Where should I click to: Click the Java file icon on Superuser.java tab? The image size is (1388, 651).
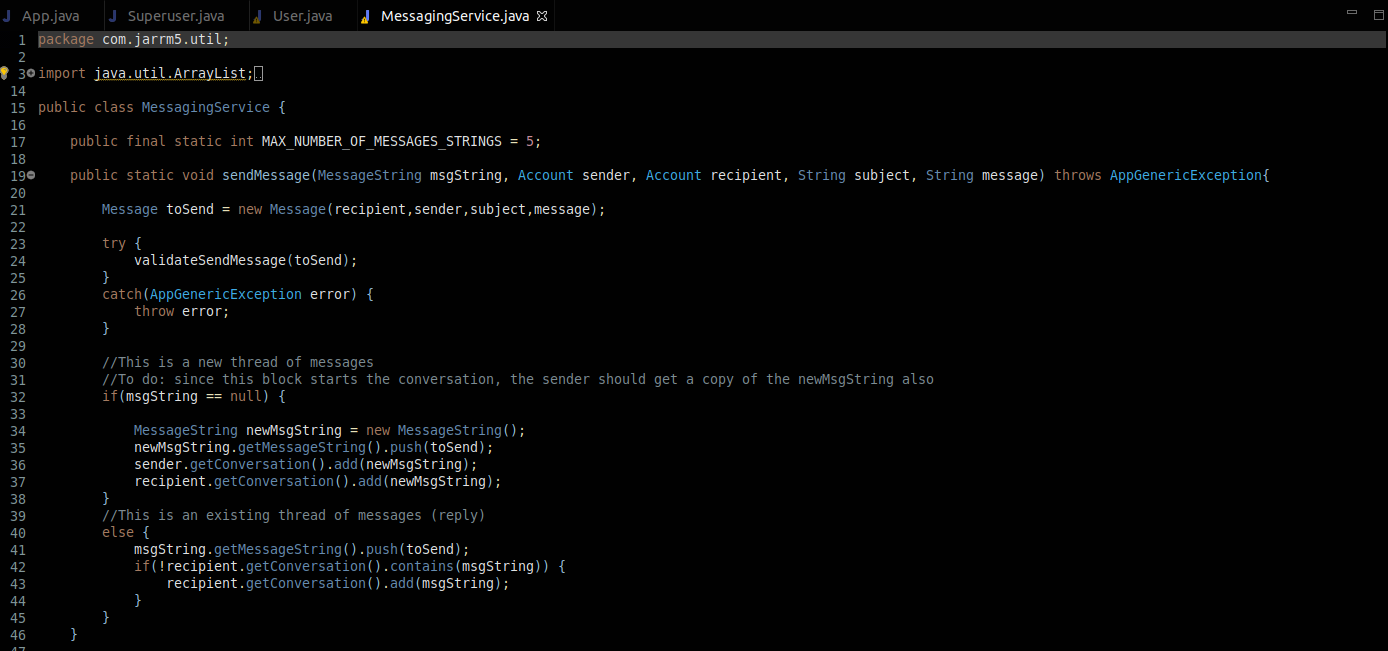[113, 17]
